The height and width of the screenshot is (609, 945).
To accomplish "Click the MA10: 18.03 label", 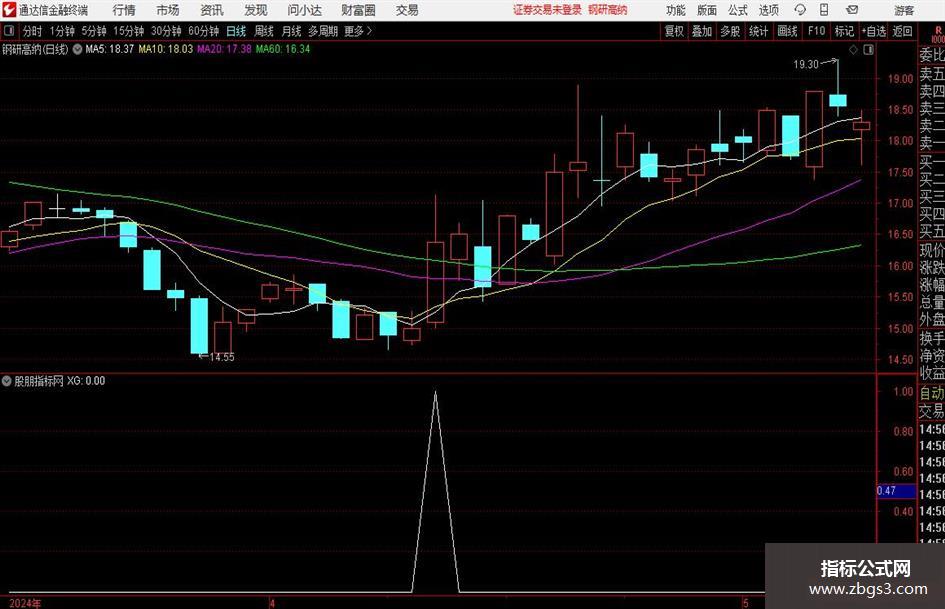I will tap(166, 49).
